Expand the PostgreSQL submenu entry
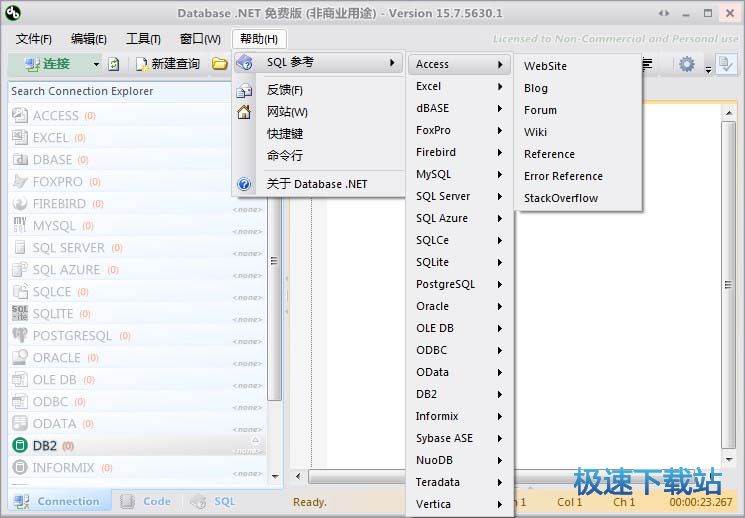This screenshot has width=745, height=518. coord(459,284)
